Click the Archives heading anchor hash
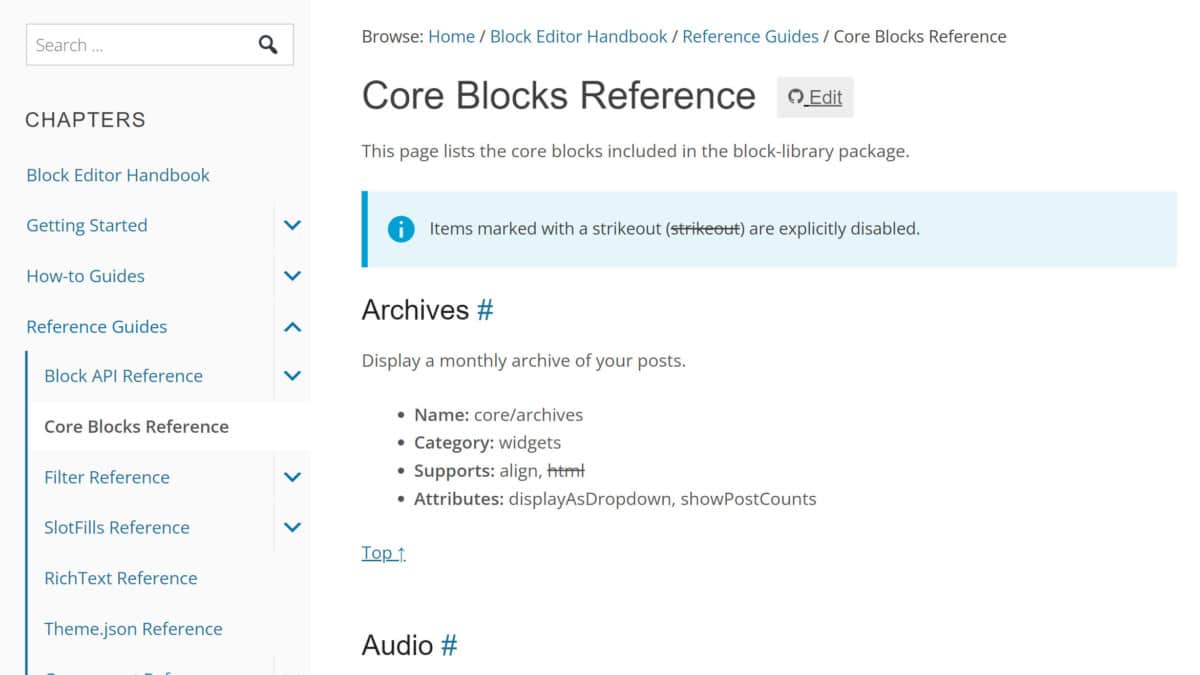The width and height of the screenshot is (1200, 675). [x=485, y=310]
